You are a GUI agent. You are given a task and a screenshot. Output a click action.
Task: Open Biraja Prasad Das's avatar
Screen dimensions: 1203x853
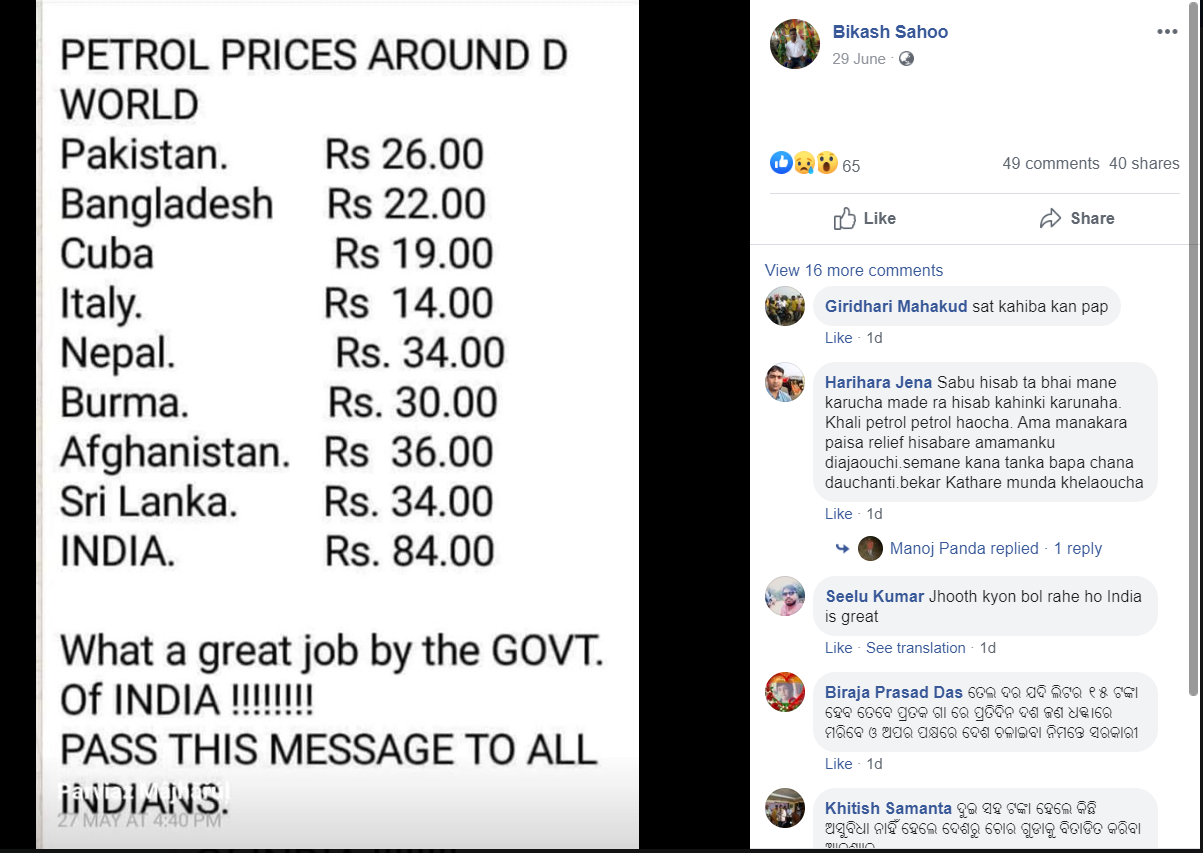tap(785, 692)
